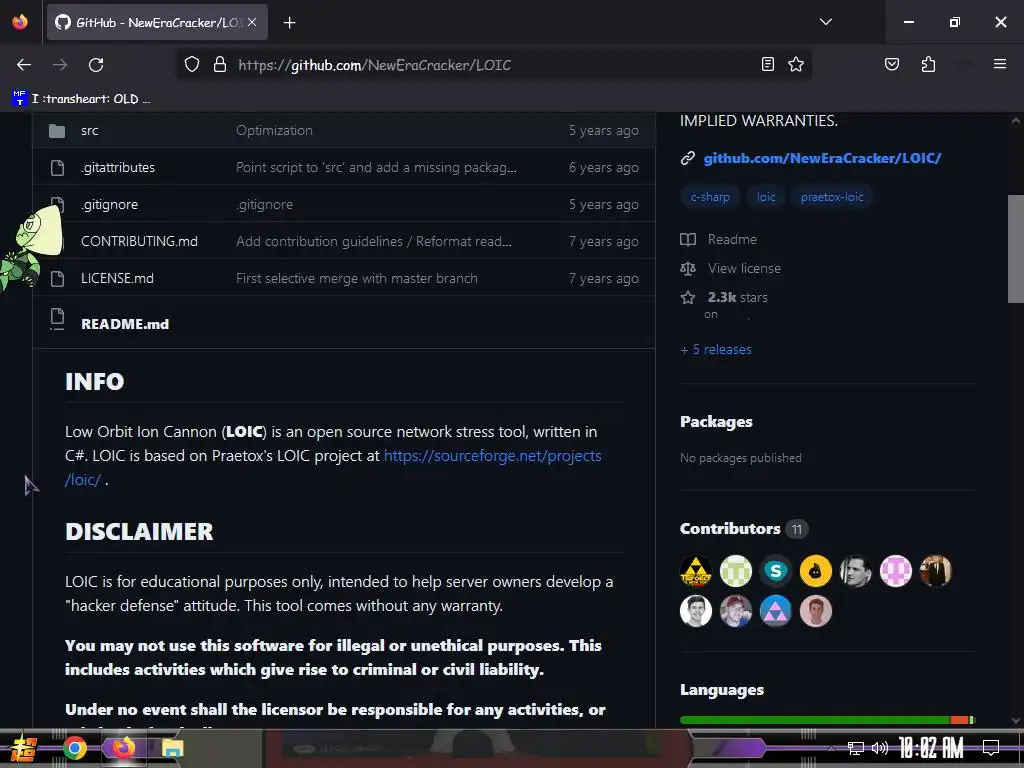Open CONTRIBUTING.md file
Screen dimensions: 1024x768
point(139,241)
